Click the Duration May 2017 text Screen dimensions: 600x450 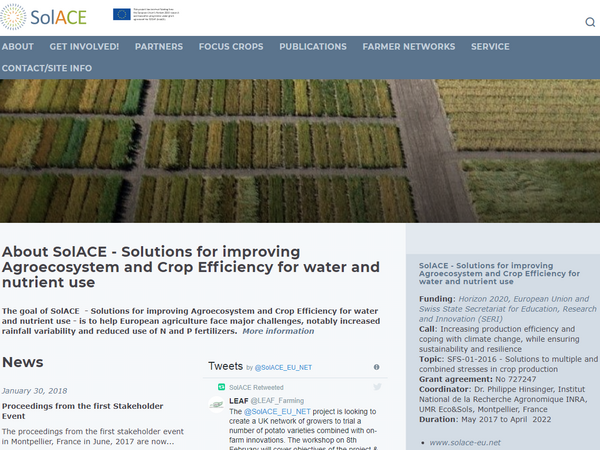coord(485,419)
